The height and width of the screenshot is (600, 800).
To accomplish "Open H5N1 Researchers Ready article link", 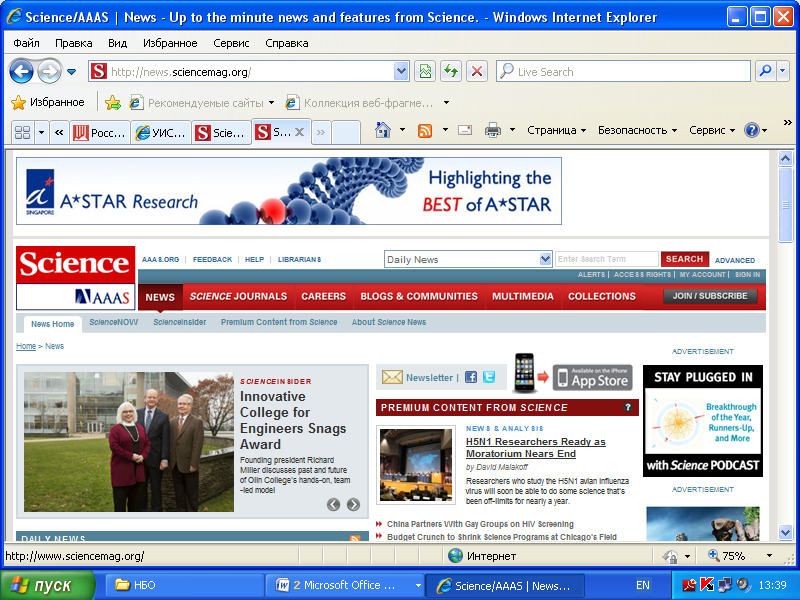I will coord(535,447).
